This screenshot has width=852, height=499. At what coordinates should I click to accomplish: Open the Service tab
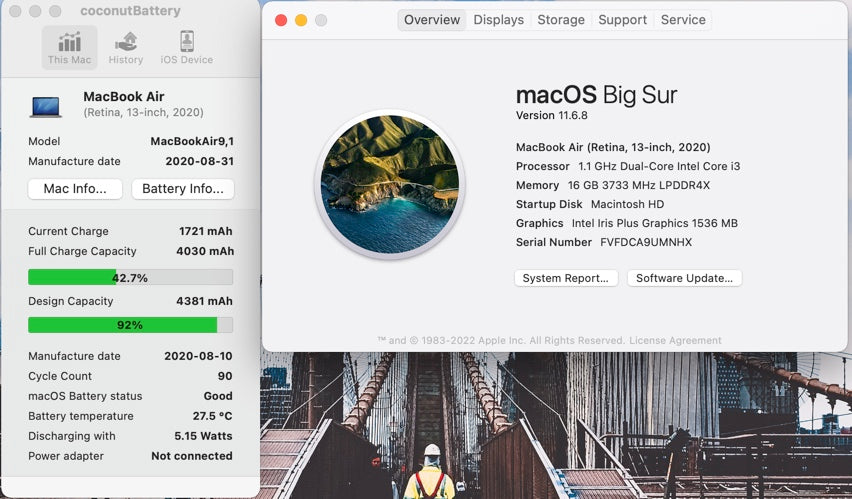click(683, 20)
